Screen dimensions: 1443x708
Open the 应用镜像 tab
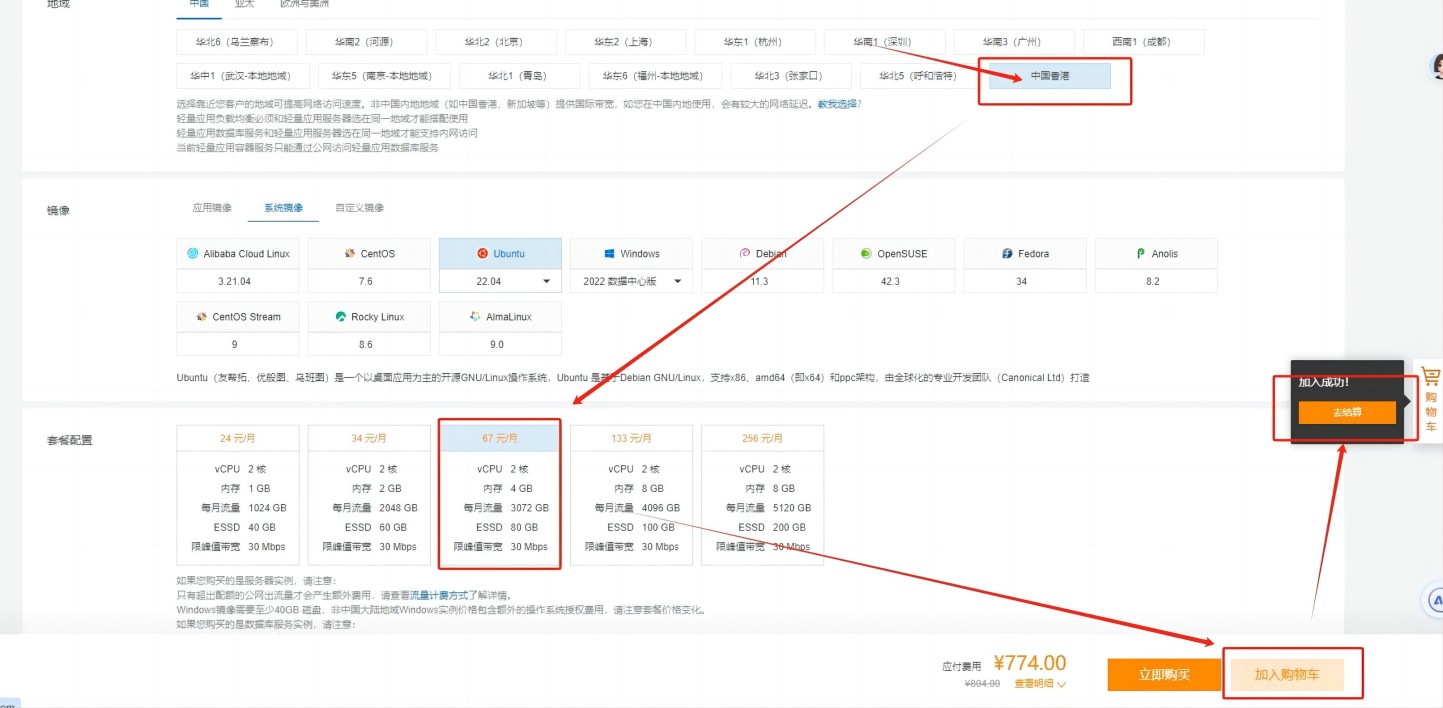[x=212, y=208]
